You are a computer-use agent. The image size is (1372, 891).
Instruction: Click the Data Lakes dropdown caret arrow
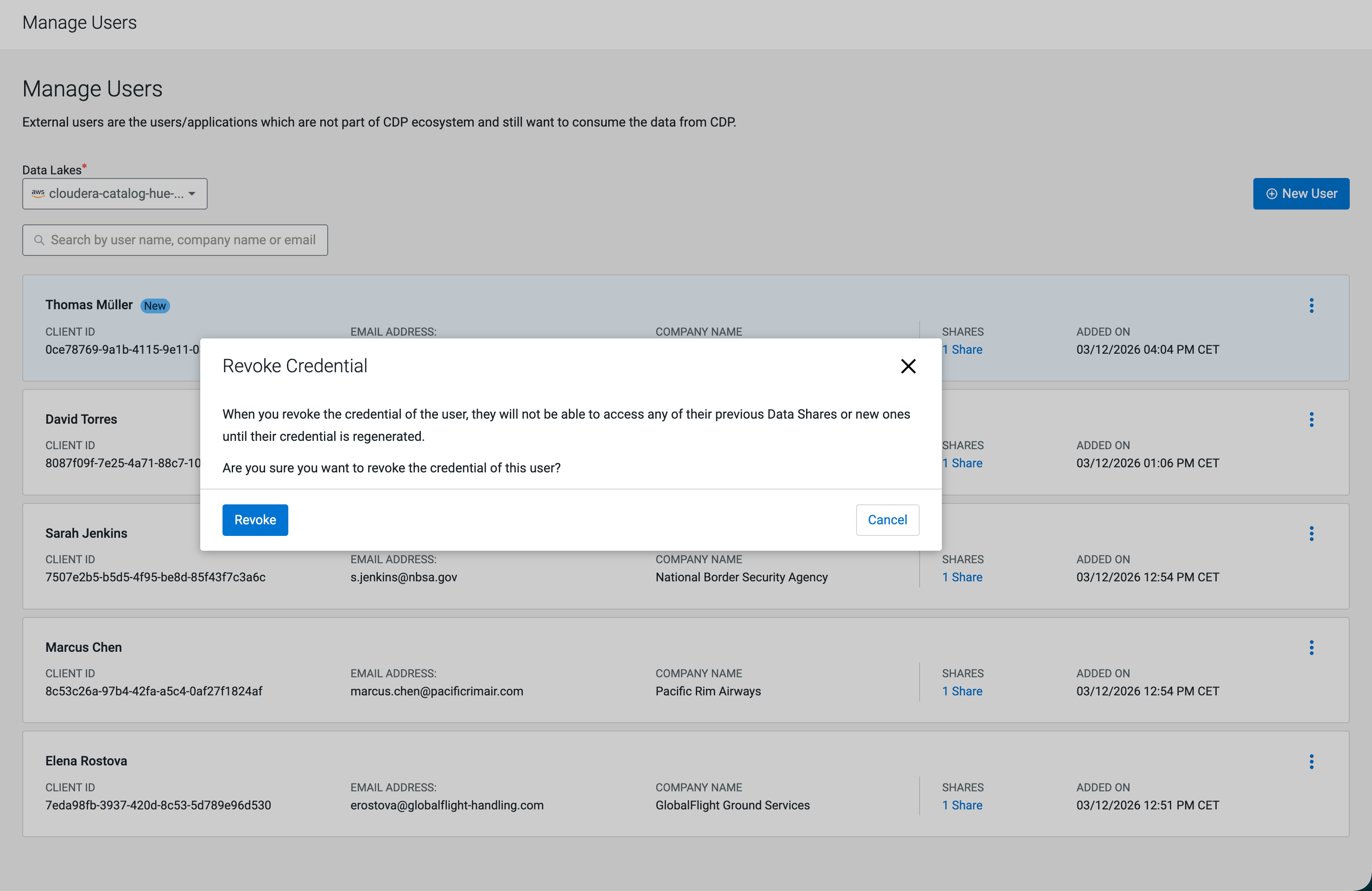coord(192,194)
